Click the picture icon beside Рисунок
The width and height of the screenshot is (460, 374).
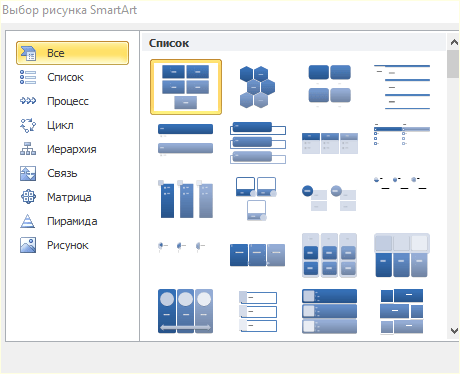point(28,245)
